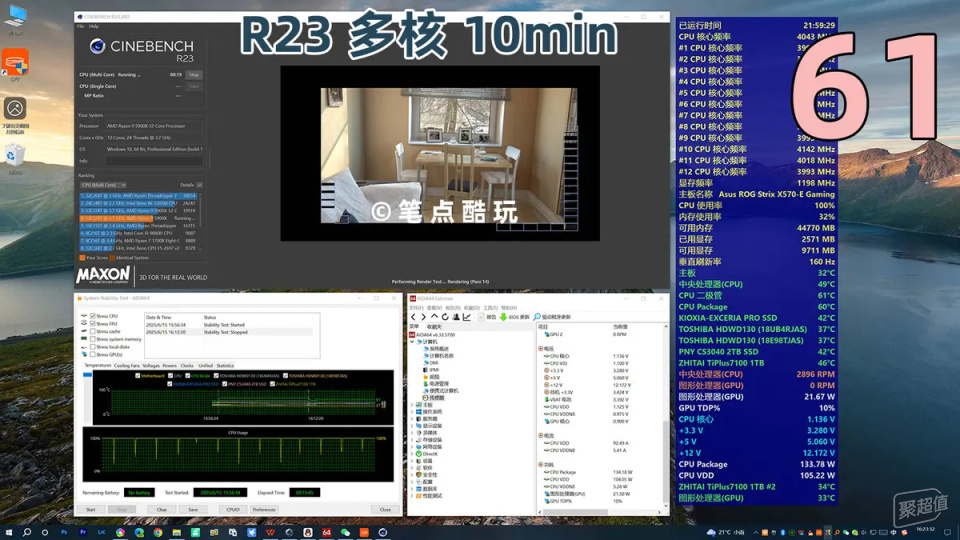Toggle Stress FPU checkbox
This screenshot has width=960, height=540.
tap(92, 324)
